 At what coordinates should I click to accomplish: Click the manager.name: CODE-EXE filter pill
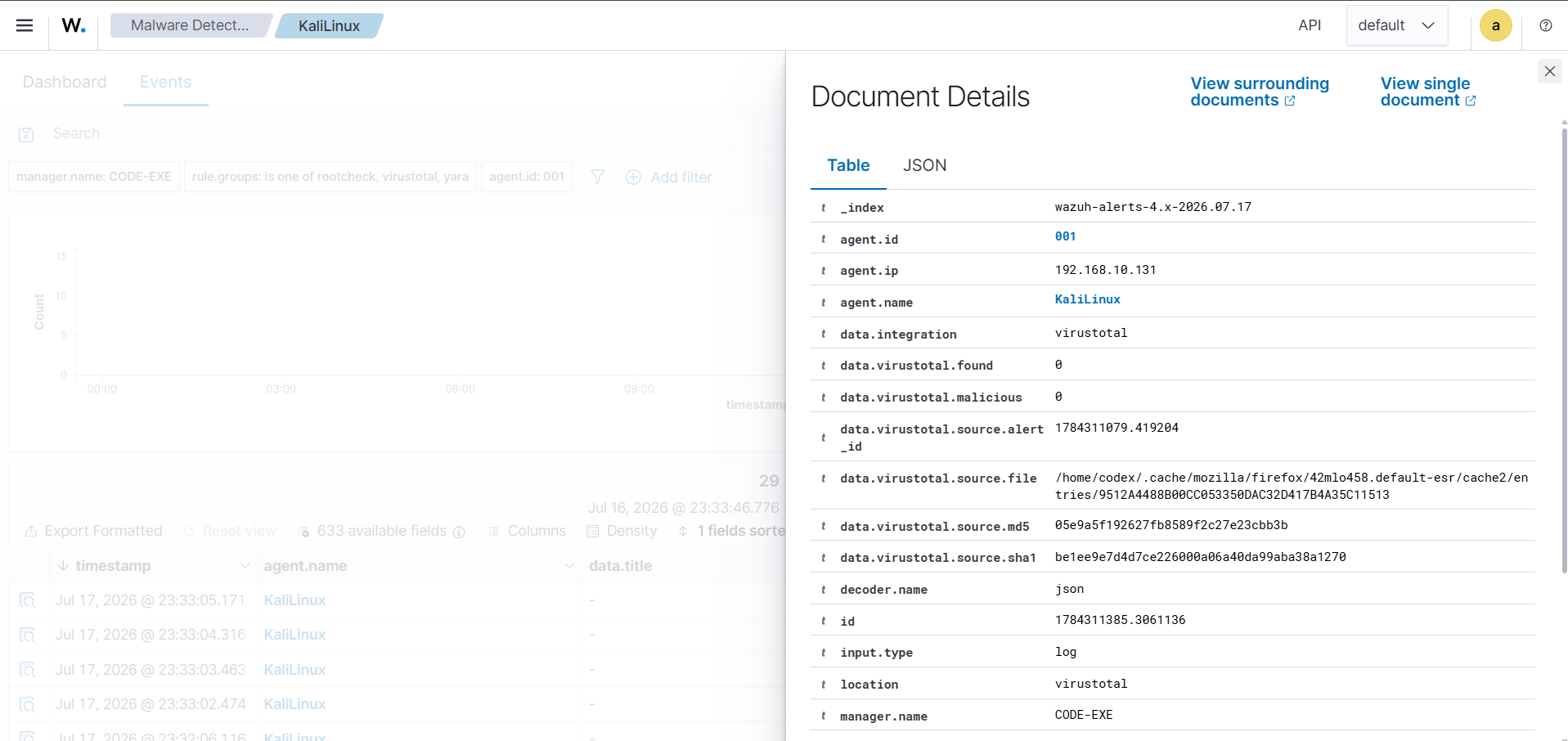coord(94,177)
